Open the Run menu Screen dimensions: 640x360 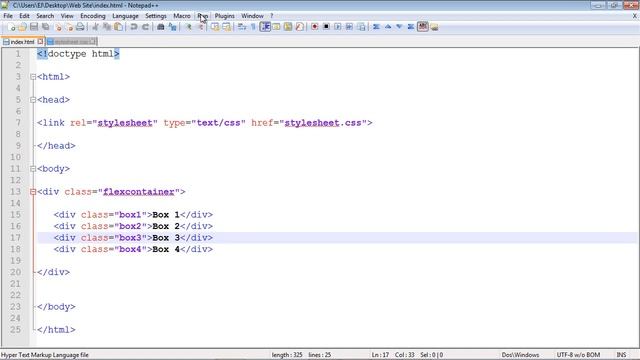[202, 16]
